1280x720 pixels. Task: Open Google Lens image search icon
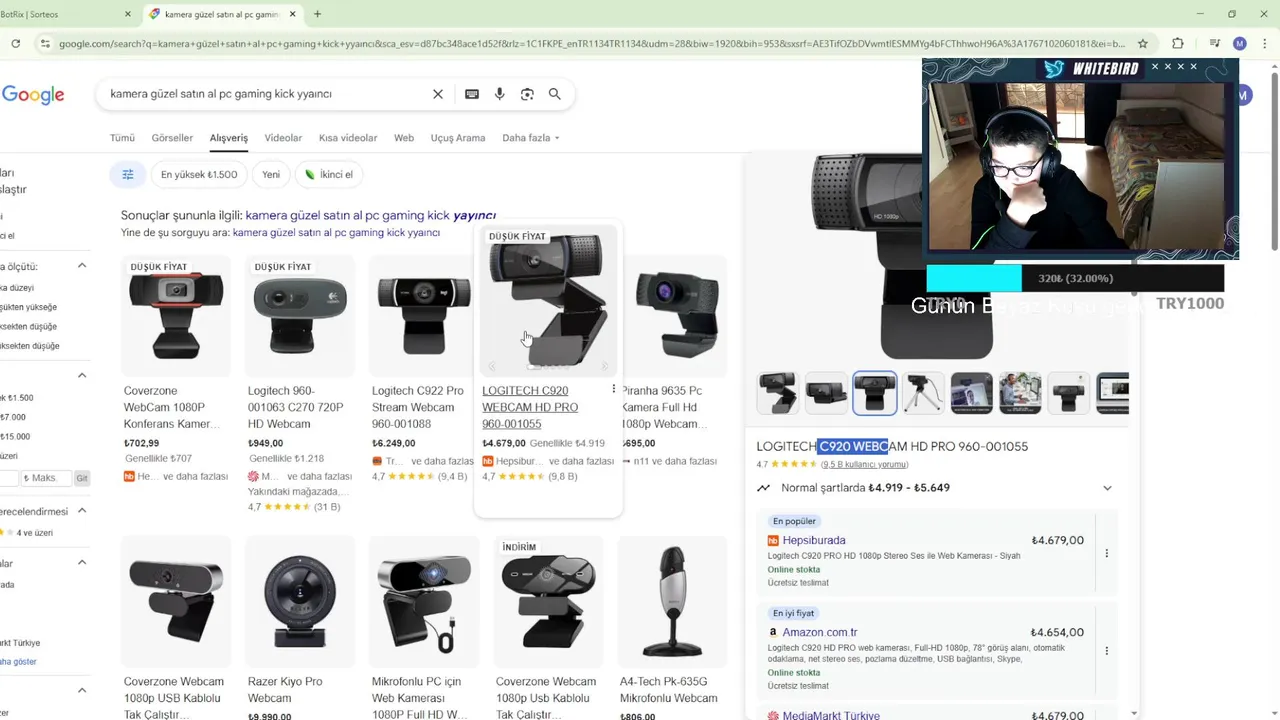(x=527, y=94)
